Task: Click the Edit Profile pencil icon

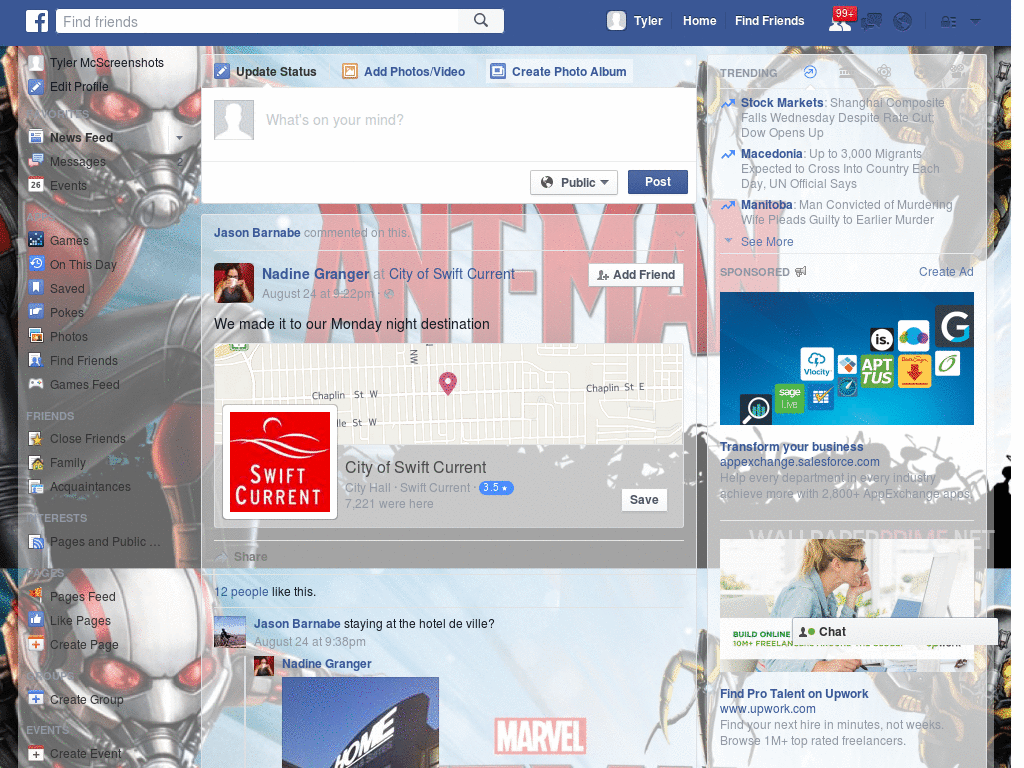Action: coord(36,86)
